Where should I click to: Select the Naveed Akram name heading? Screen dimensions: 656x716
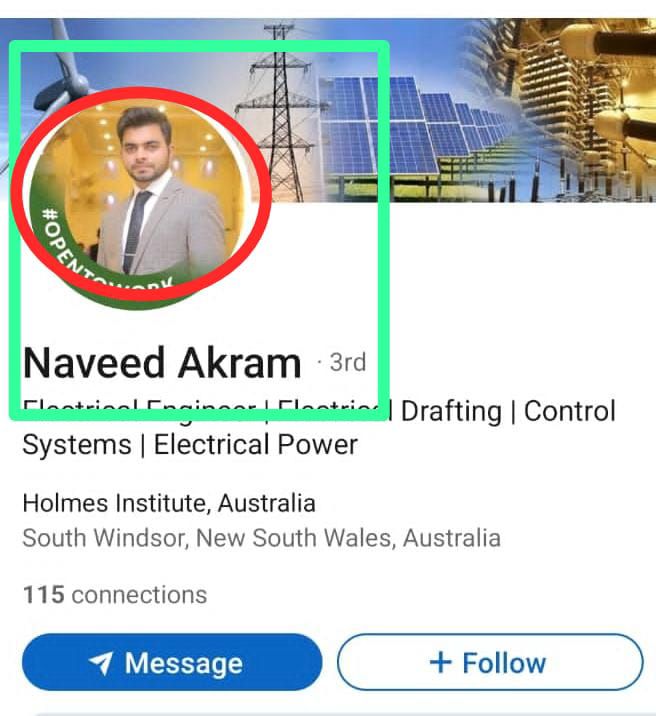coord(162,363)
